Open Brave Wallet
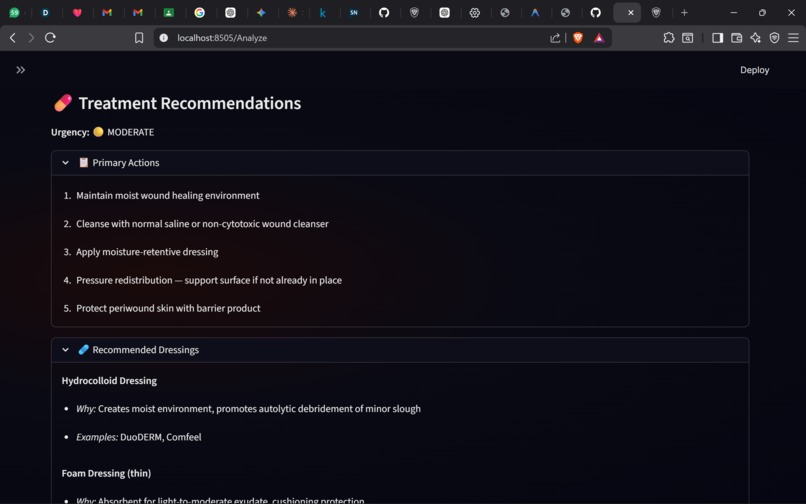The width and height of the screenshot is (806, 504). click(x=737, y=38)
